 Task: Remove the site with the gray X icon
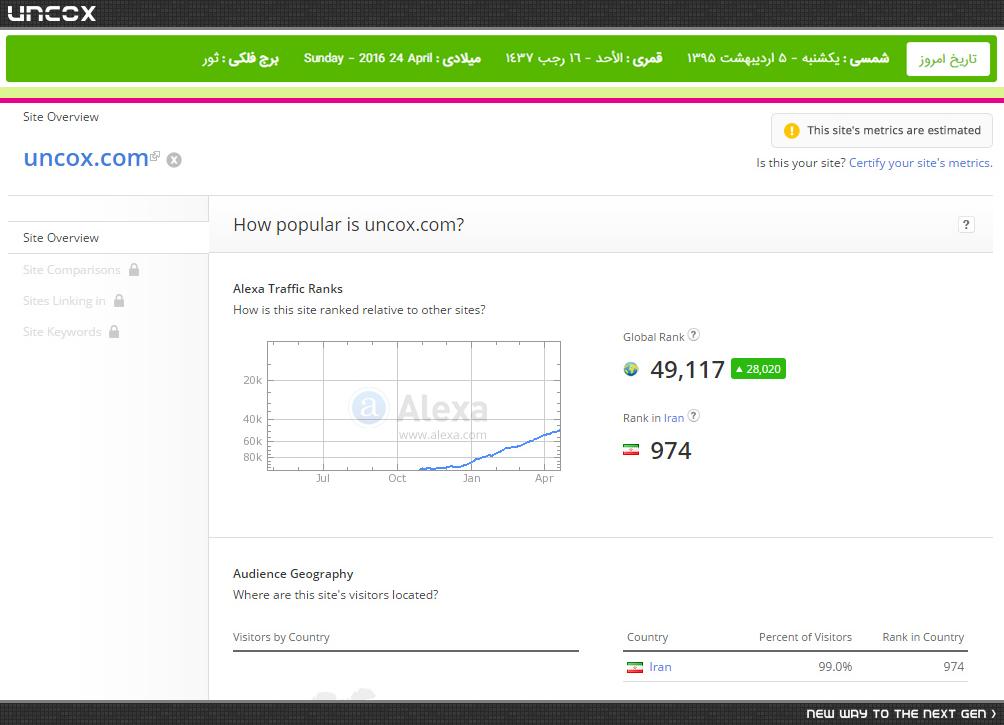click(x=174, y=160)
